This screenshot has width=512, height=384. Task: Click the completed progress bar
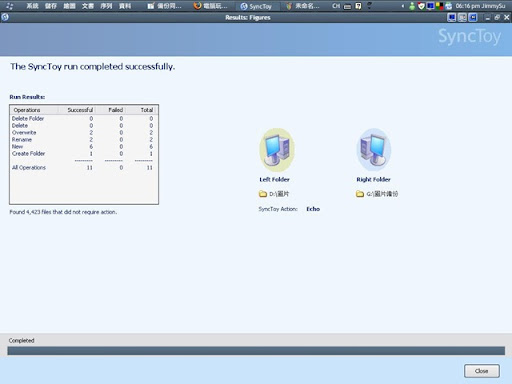click(256, 351)
